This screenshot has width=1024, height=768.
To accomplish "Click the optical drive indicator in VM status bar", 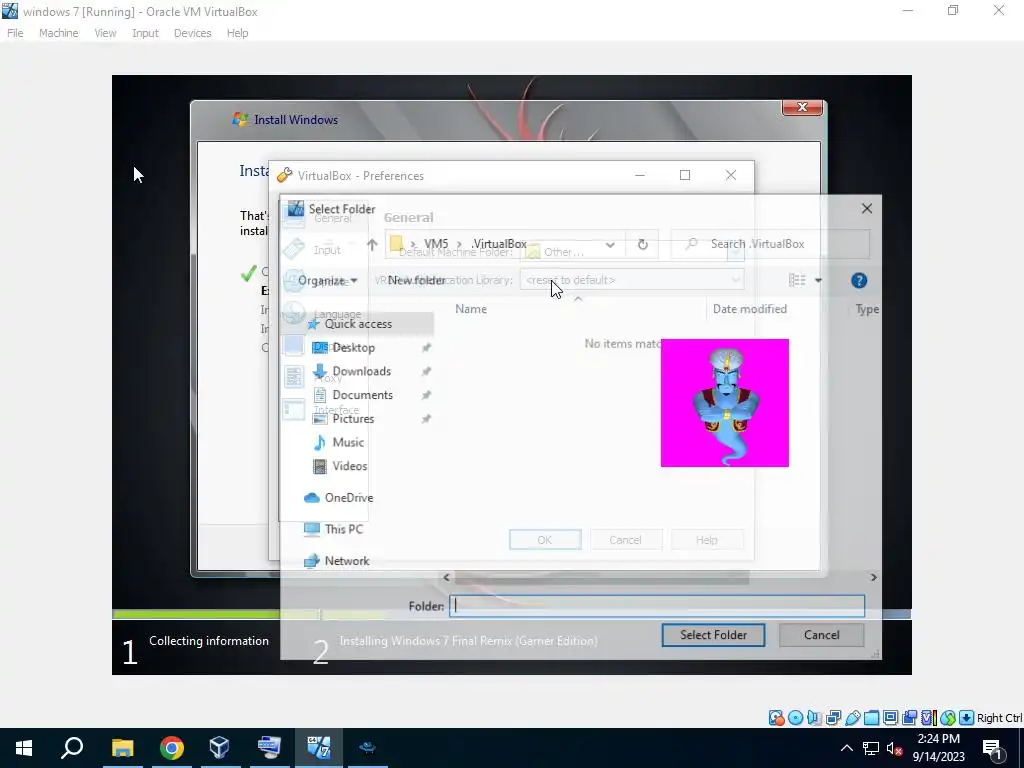I will [x=795, y=718].
